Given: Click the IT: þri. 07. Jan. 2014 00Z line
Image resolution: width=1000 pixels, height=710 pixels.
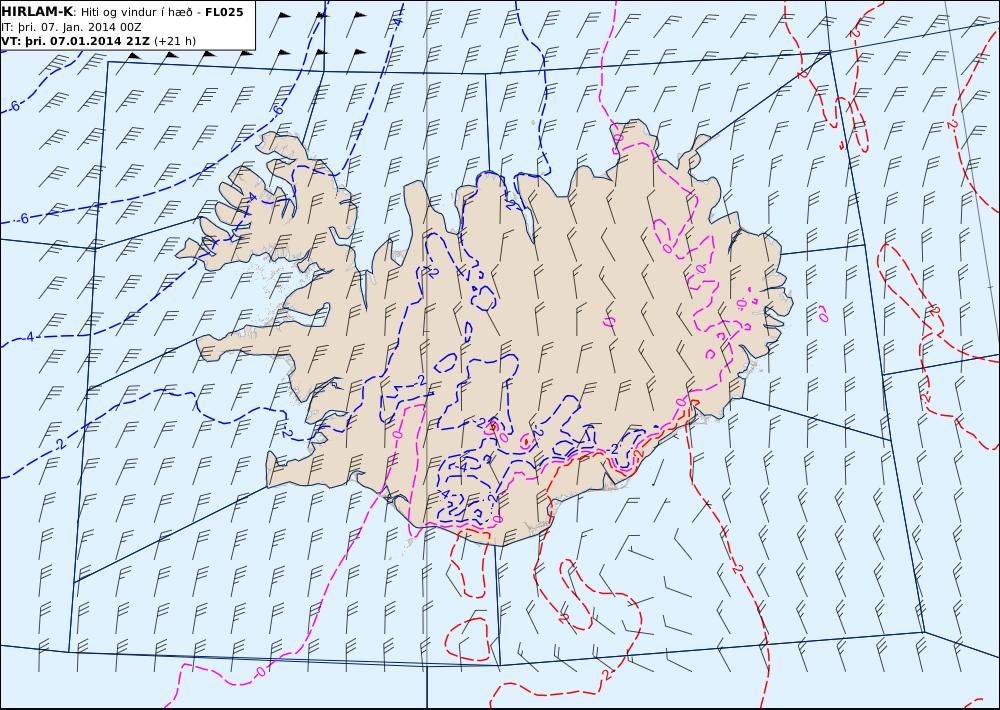Looking at the screenshot, I should click(x=71, y=27).
